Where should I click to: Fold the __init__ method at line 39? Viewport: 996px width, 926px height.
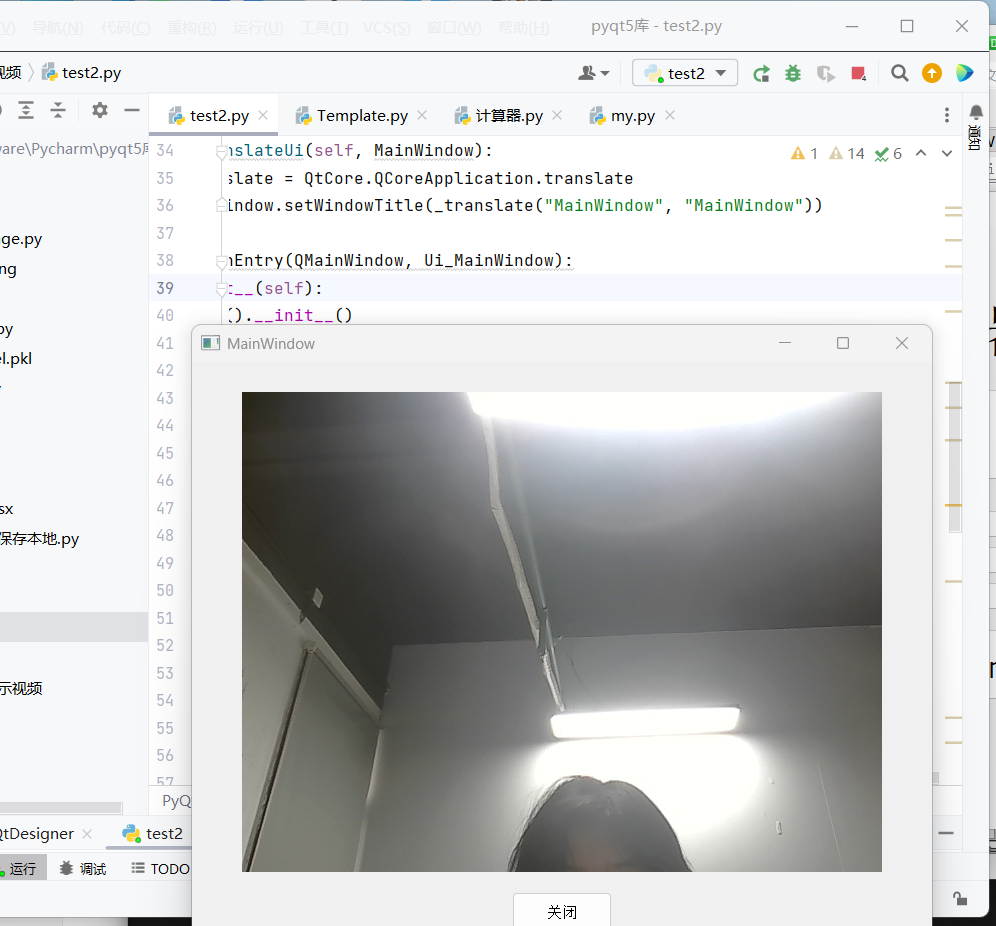coord(220,289)
